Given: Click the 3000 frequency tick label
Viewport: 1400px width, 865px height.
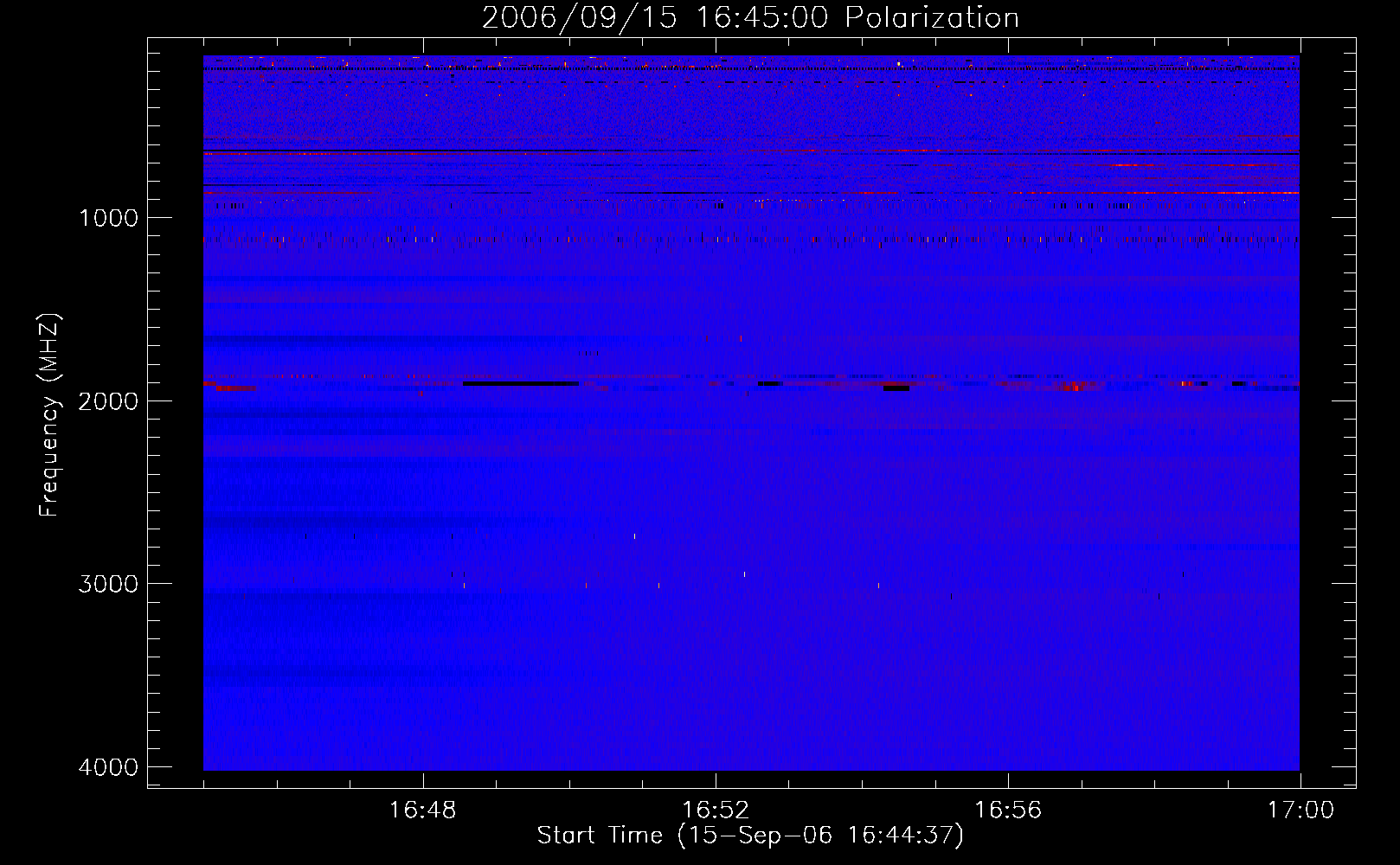Looking at the screenshot, I should (108, 584).
